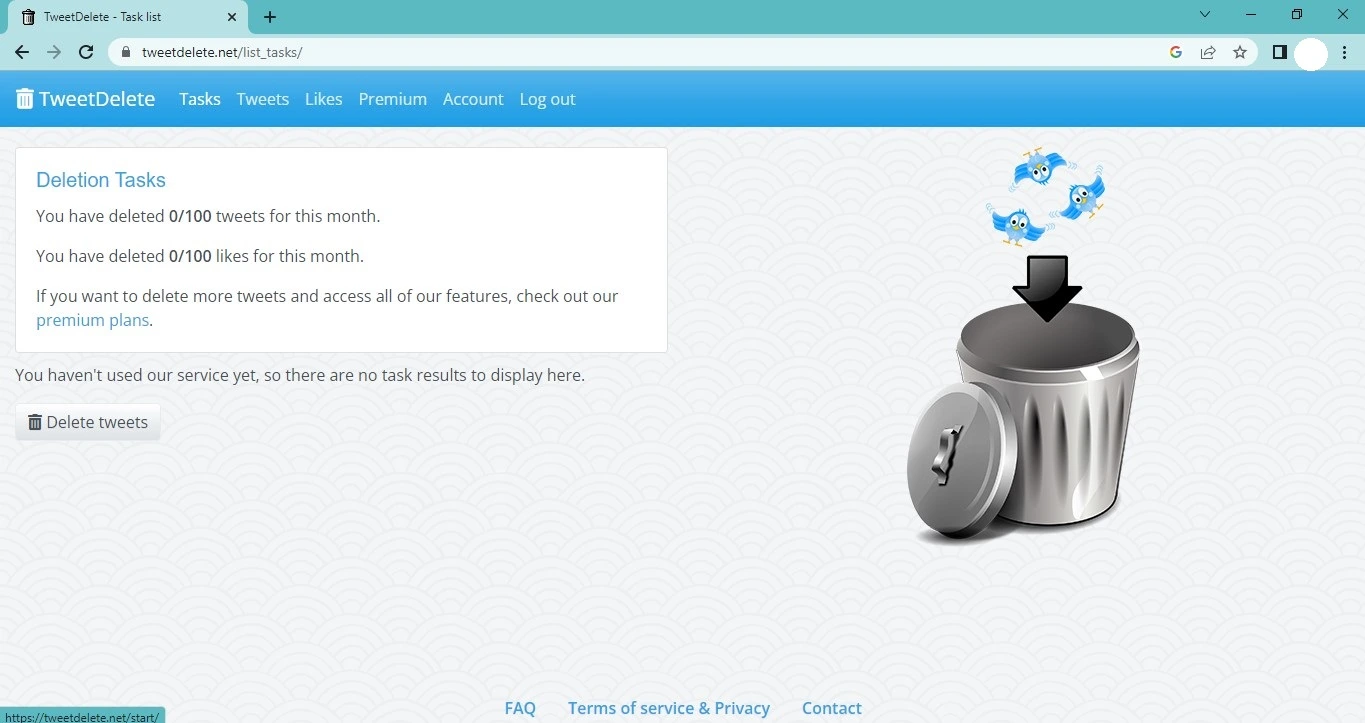Image resolution: width=1365 pixels, height=723 pixels.
Task: Click the share page icon
Action: pos(1208,52)
